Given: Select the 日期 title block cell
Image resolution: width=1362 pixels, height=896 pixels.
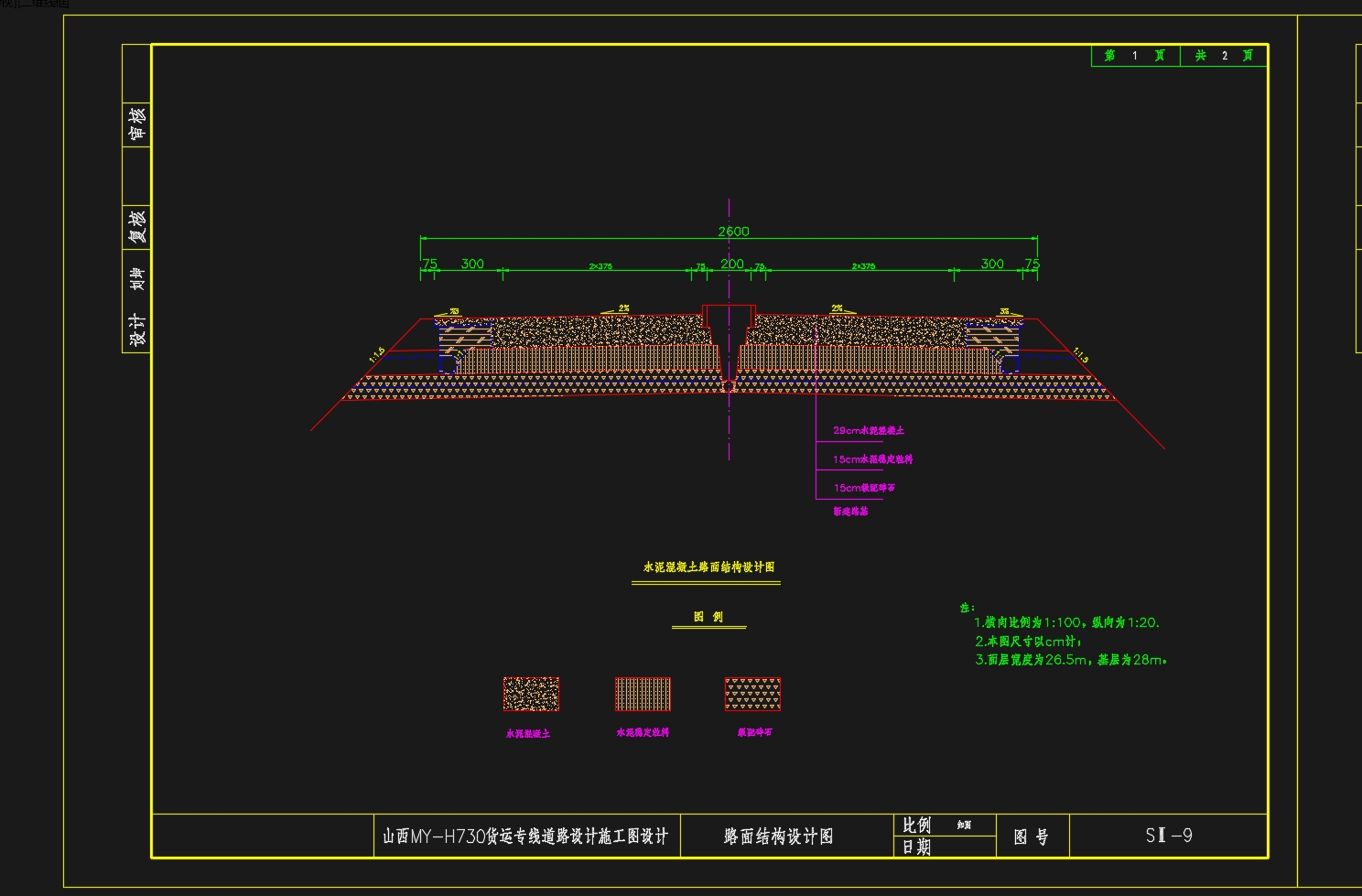Looking at the screenshot, I should point(916,847).
